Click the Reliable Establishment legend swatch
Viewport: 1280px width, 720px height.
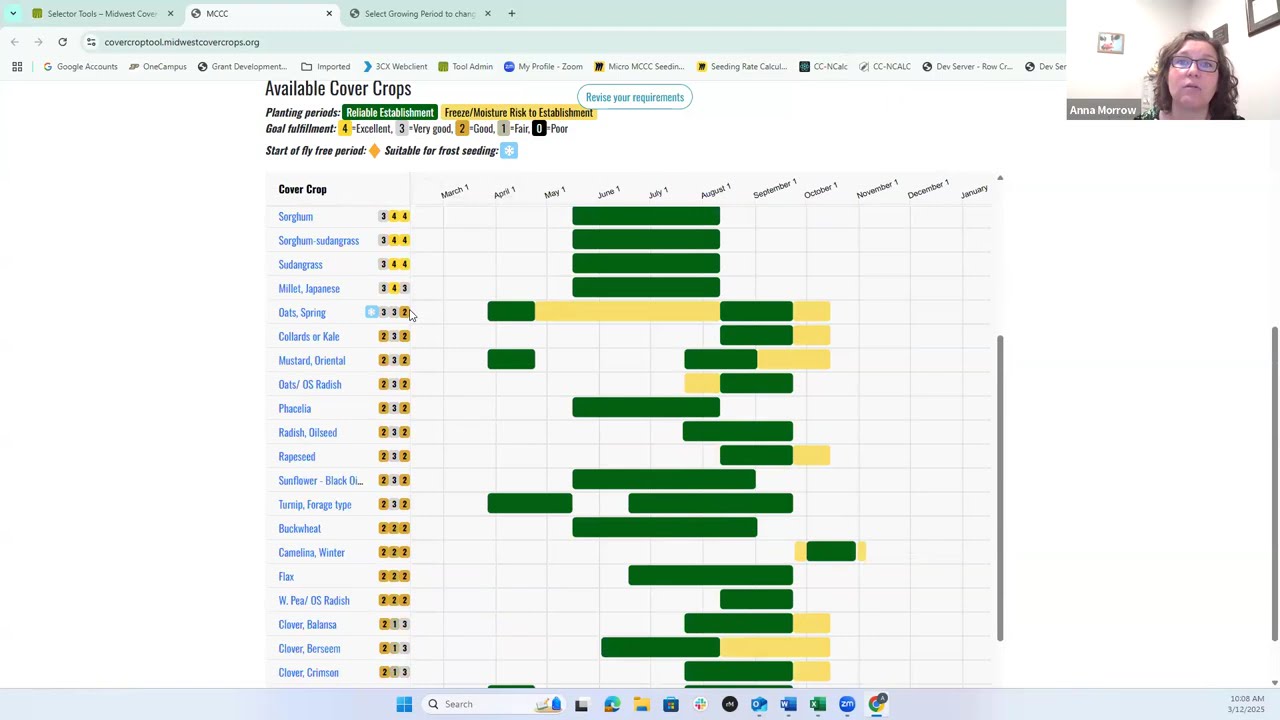(390, 112)
